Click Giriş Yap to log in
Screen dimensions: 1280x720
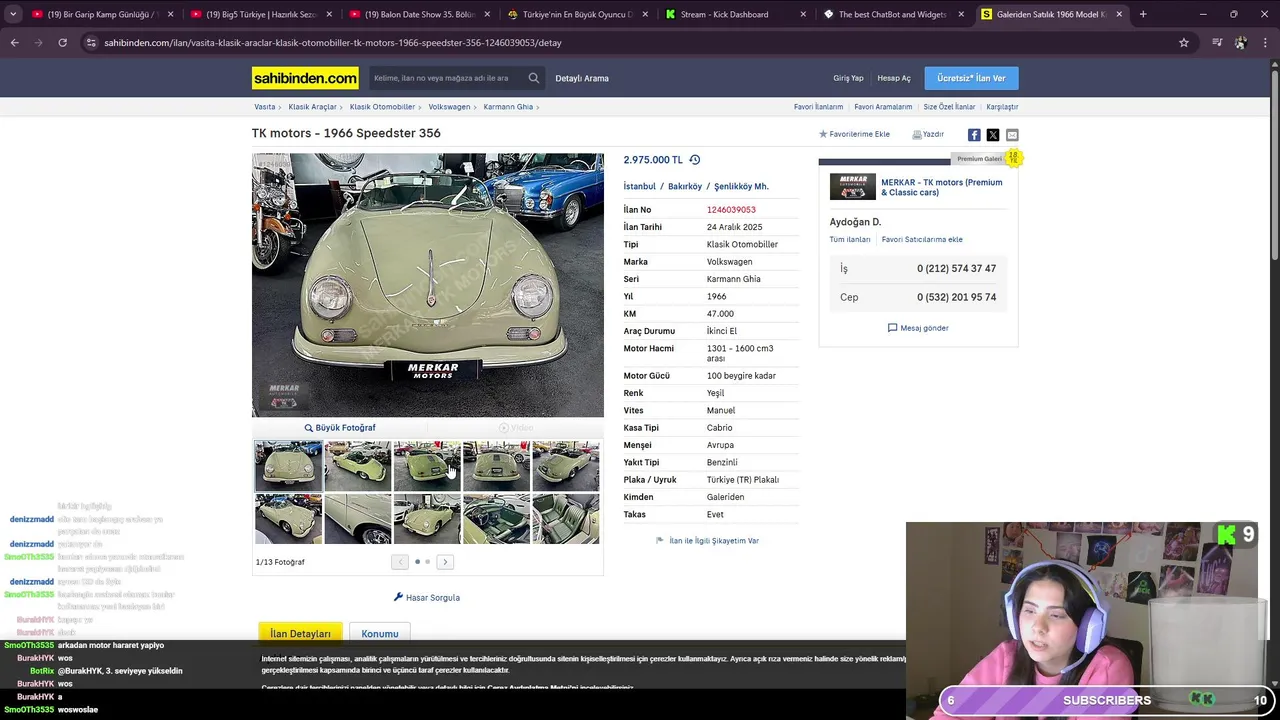coord(848,78)
